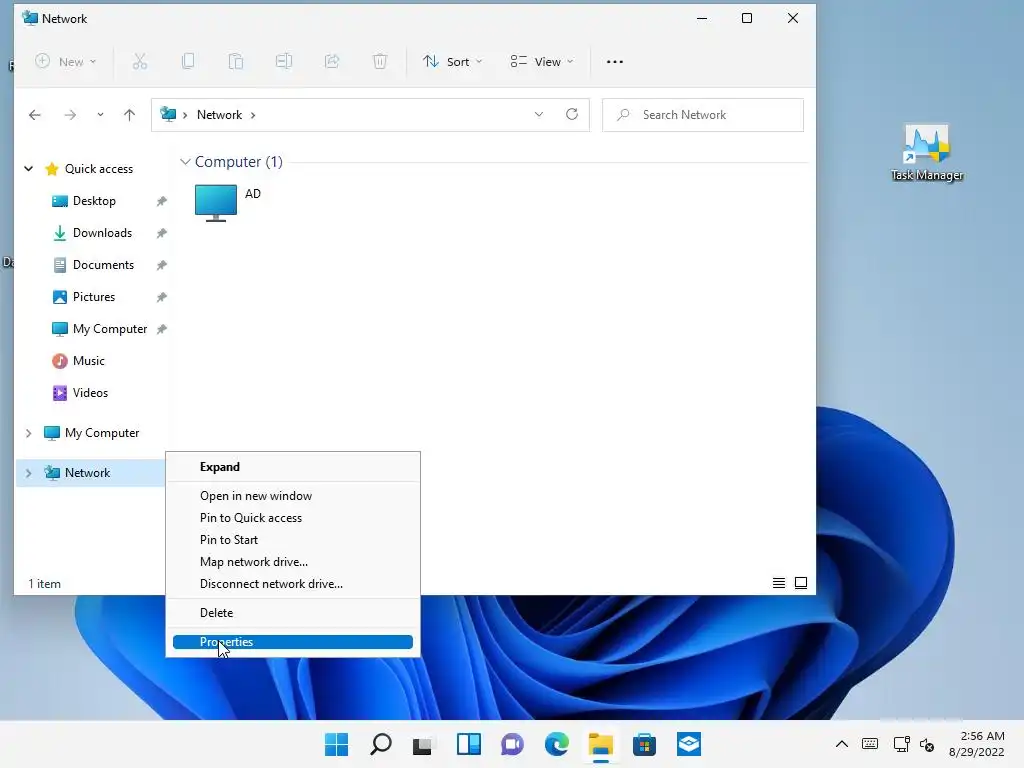Click the touch keyboard tray icon
The height and width of the screenshot is (768, 1024).
coord(870,744)
